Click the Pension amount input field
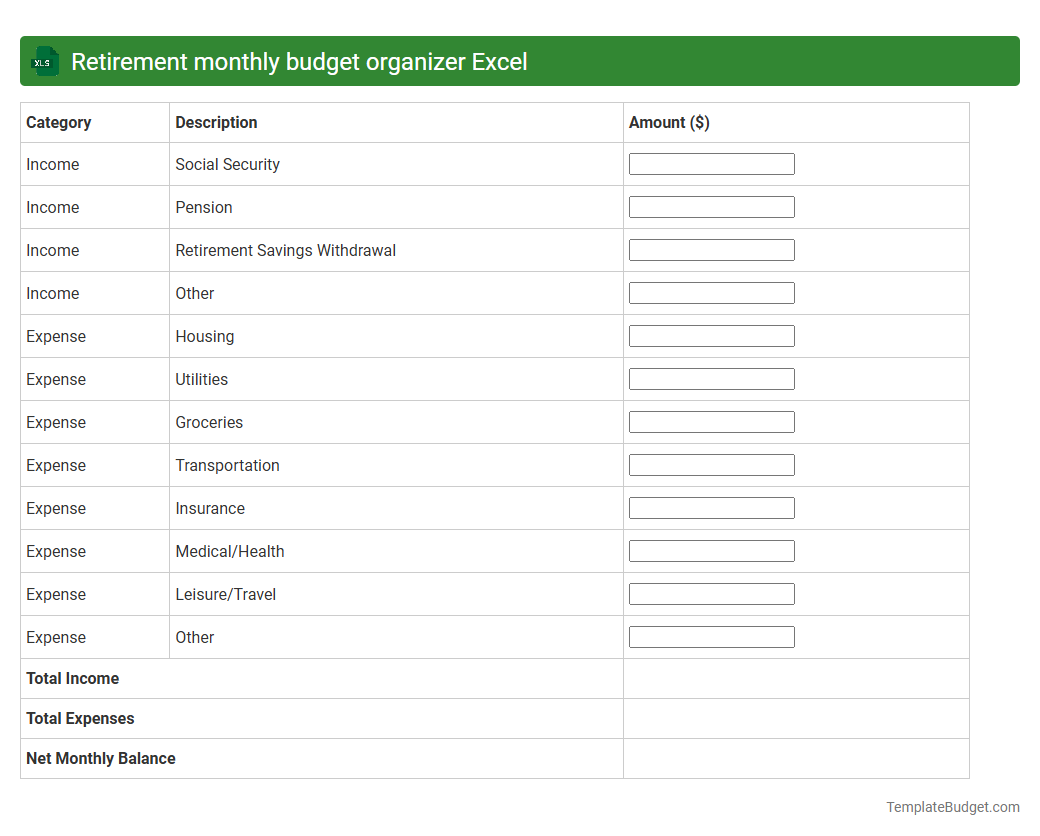The height and width of the screenshot is (836, 1040). (x=711, y=206)
